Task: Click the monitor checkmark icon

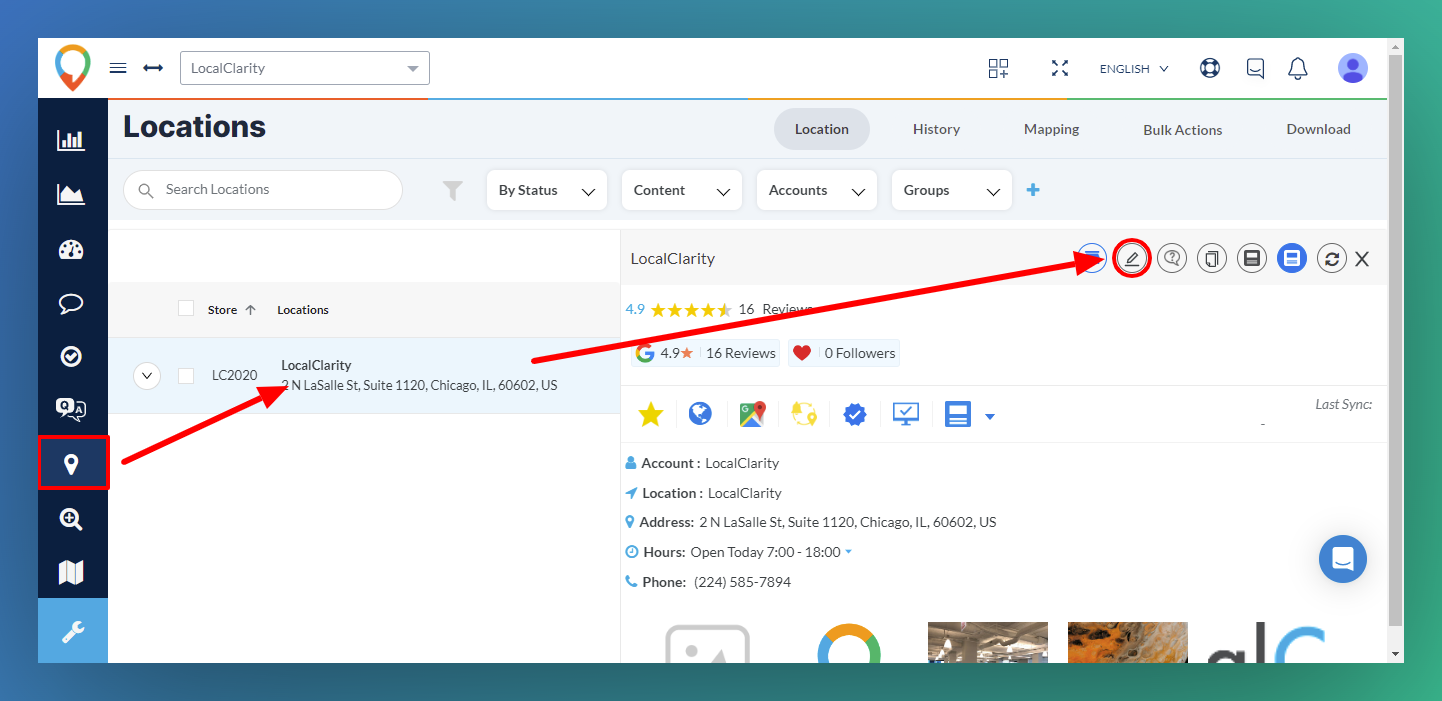Action: click(x=906, y=414)
